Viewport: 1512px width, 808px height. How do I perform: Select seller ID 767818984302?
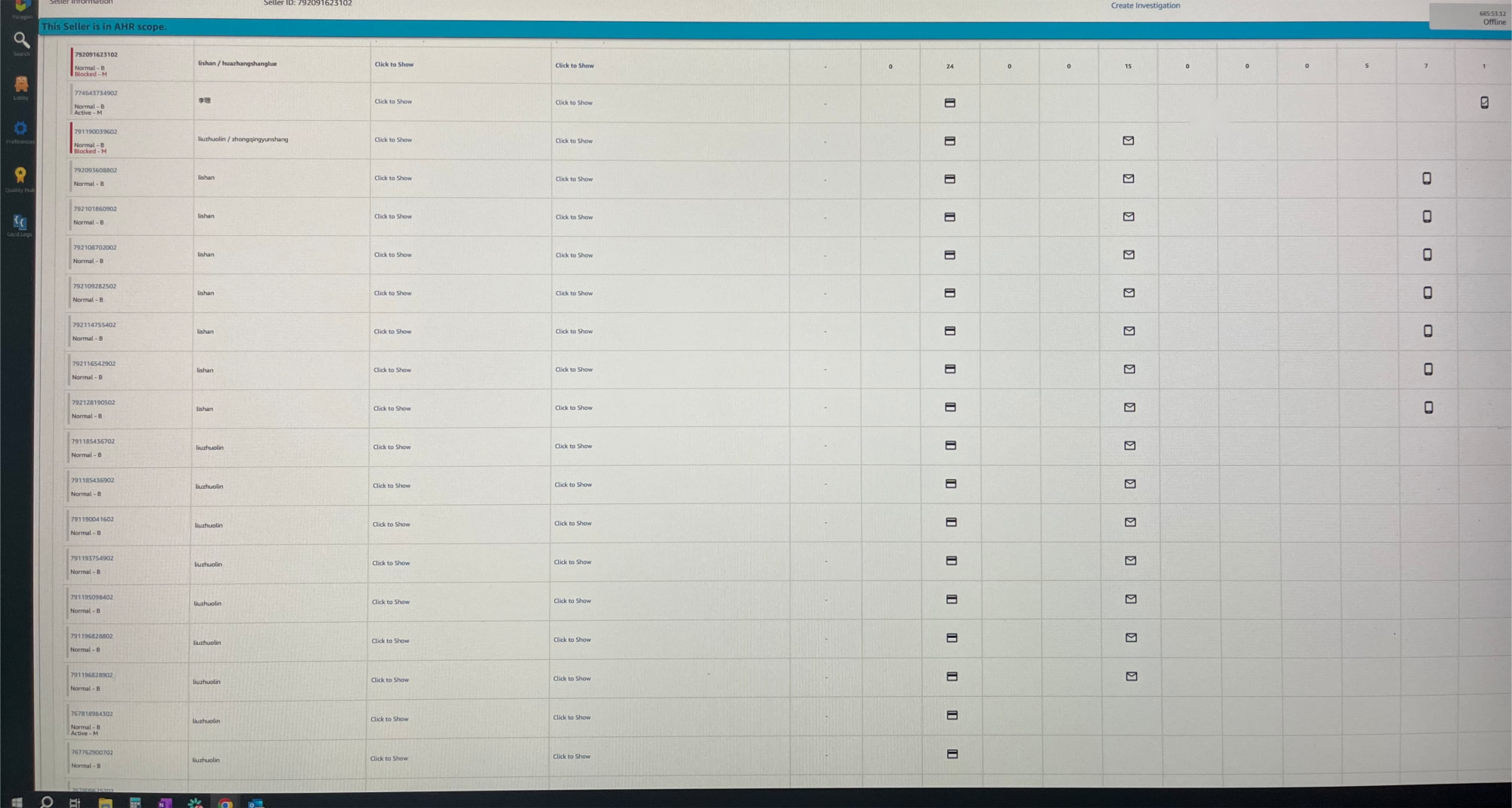[91, 714]
